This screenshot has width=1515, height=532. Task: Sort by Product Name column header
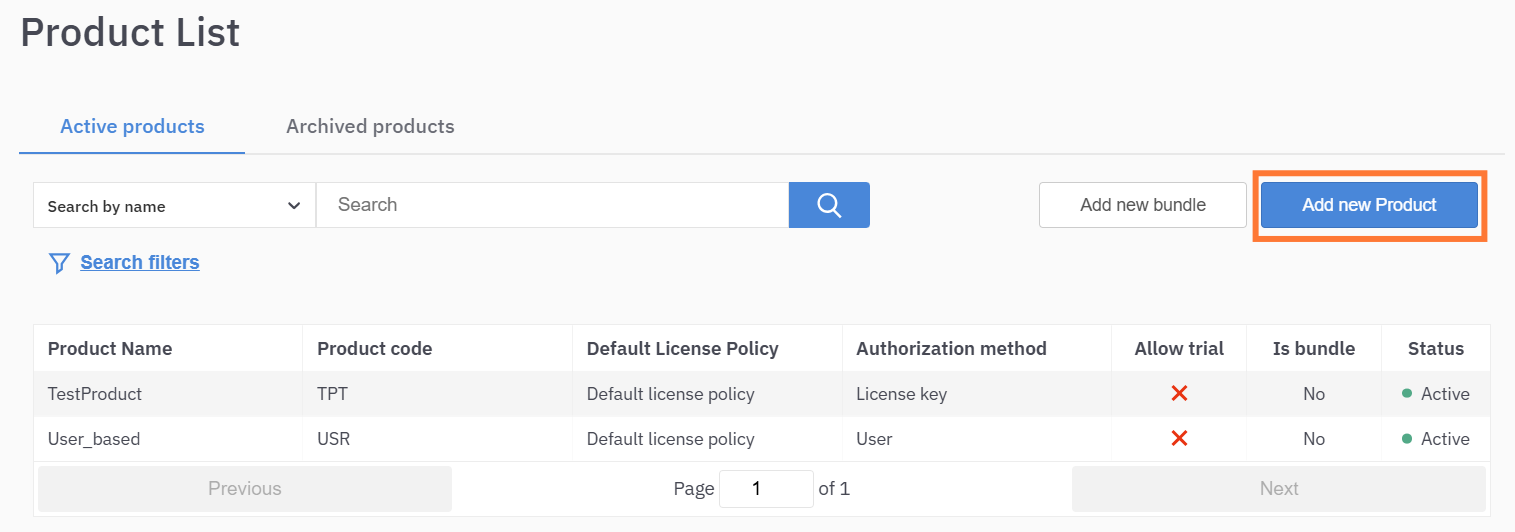(110, 349)
